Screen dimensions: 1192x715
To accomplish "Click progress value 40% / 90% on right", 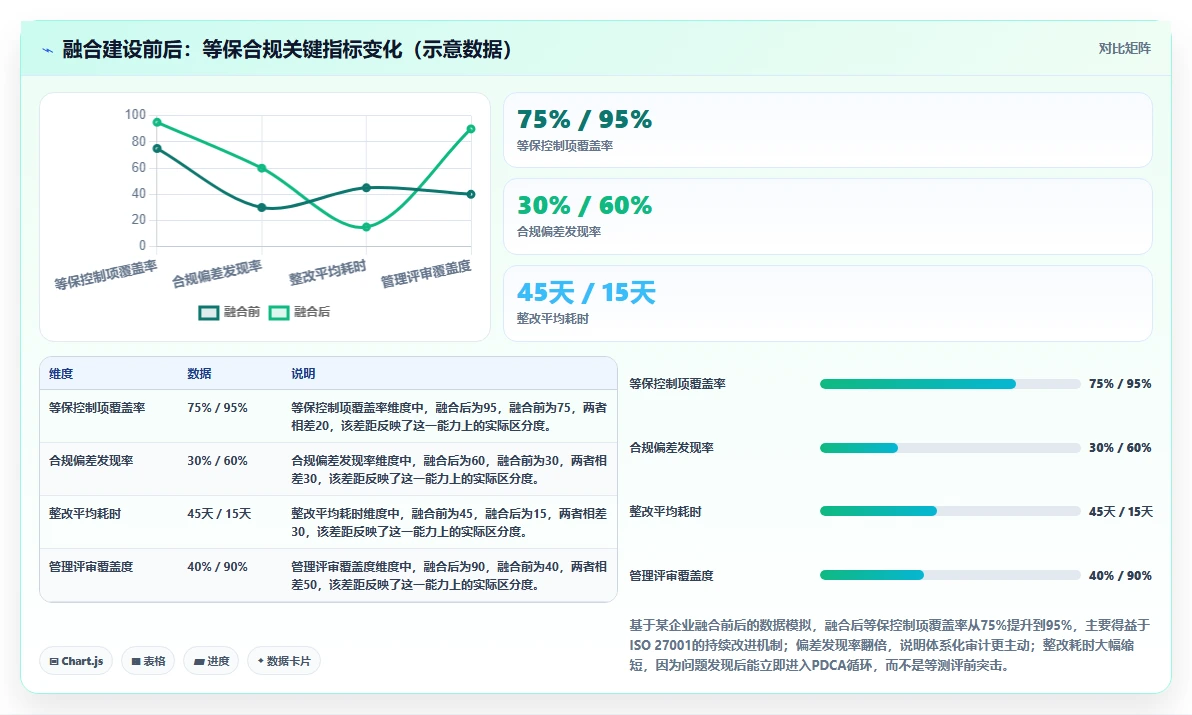I will coord(1120,576).
